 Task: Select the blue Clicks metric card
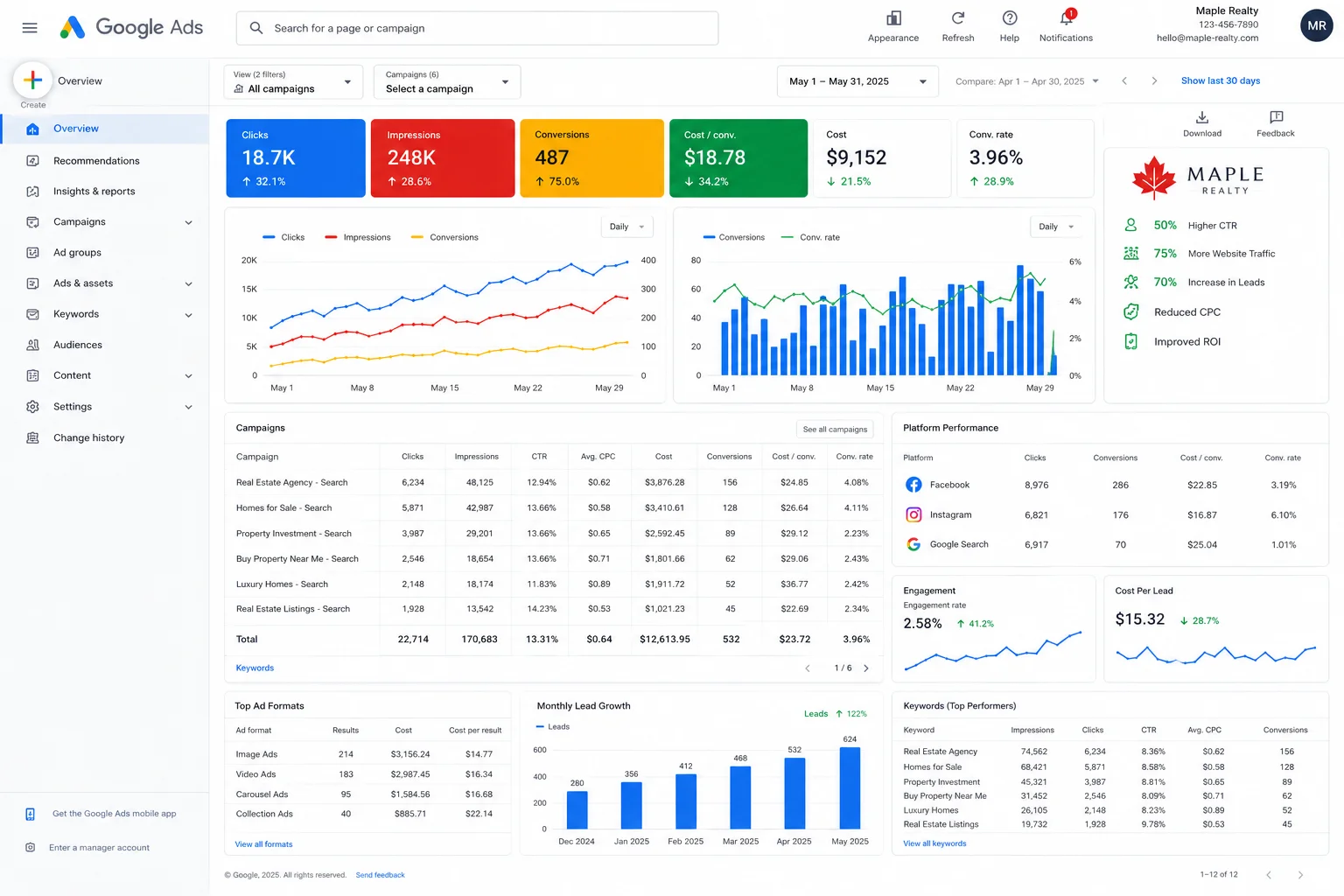click(296, 158)
